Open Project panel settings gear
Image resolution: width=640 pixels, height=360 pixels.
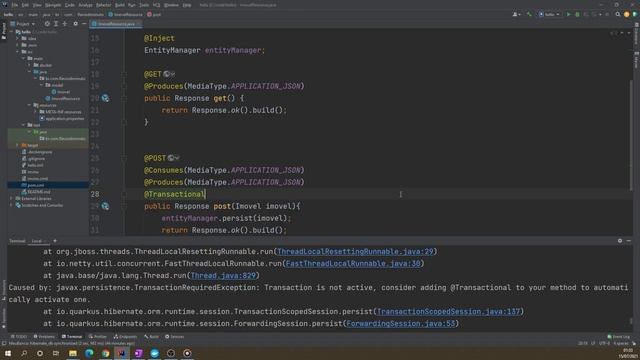(x=75, y=24)
